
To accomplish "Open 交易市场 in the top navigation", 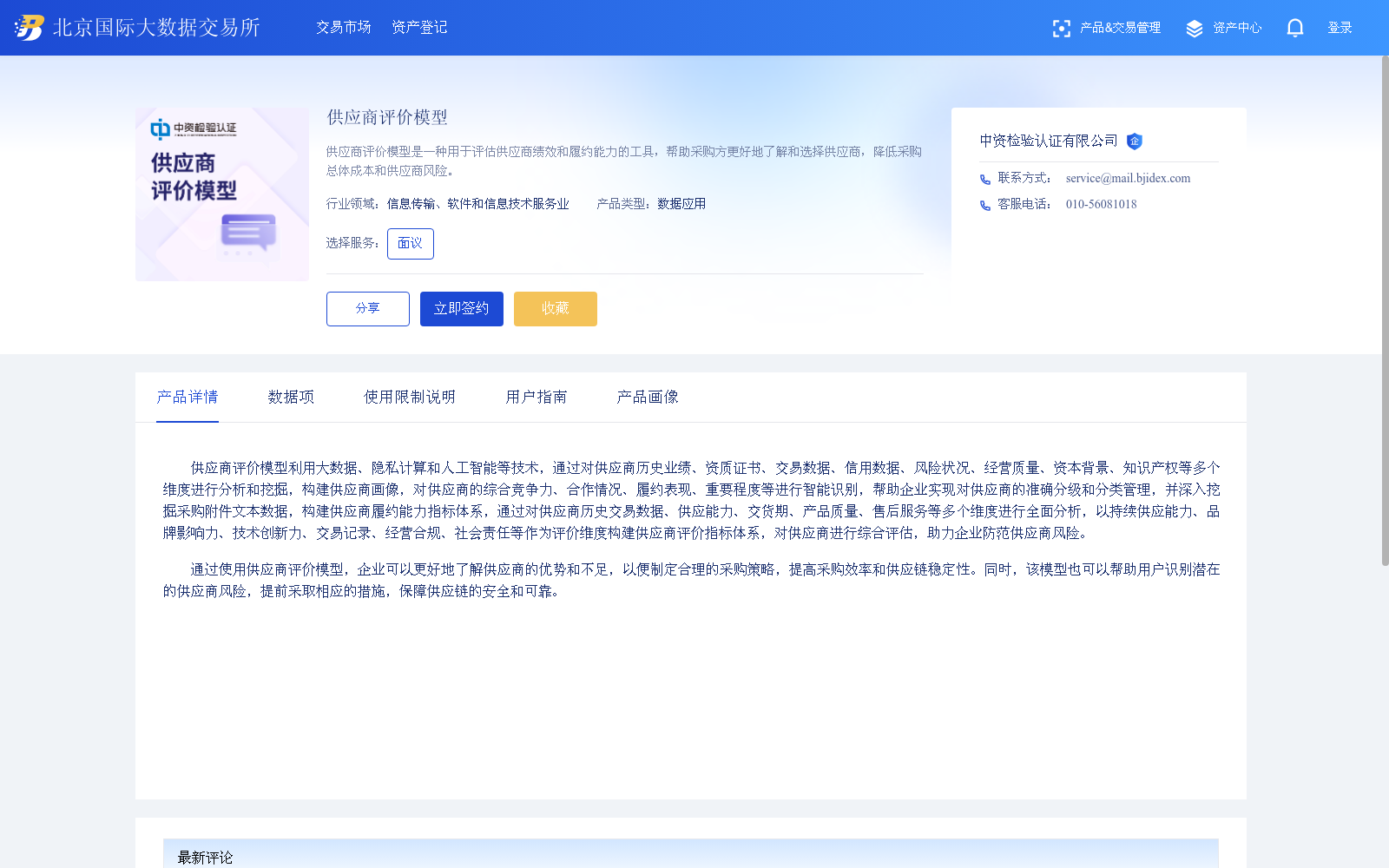I will (344, 28).
